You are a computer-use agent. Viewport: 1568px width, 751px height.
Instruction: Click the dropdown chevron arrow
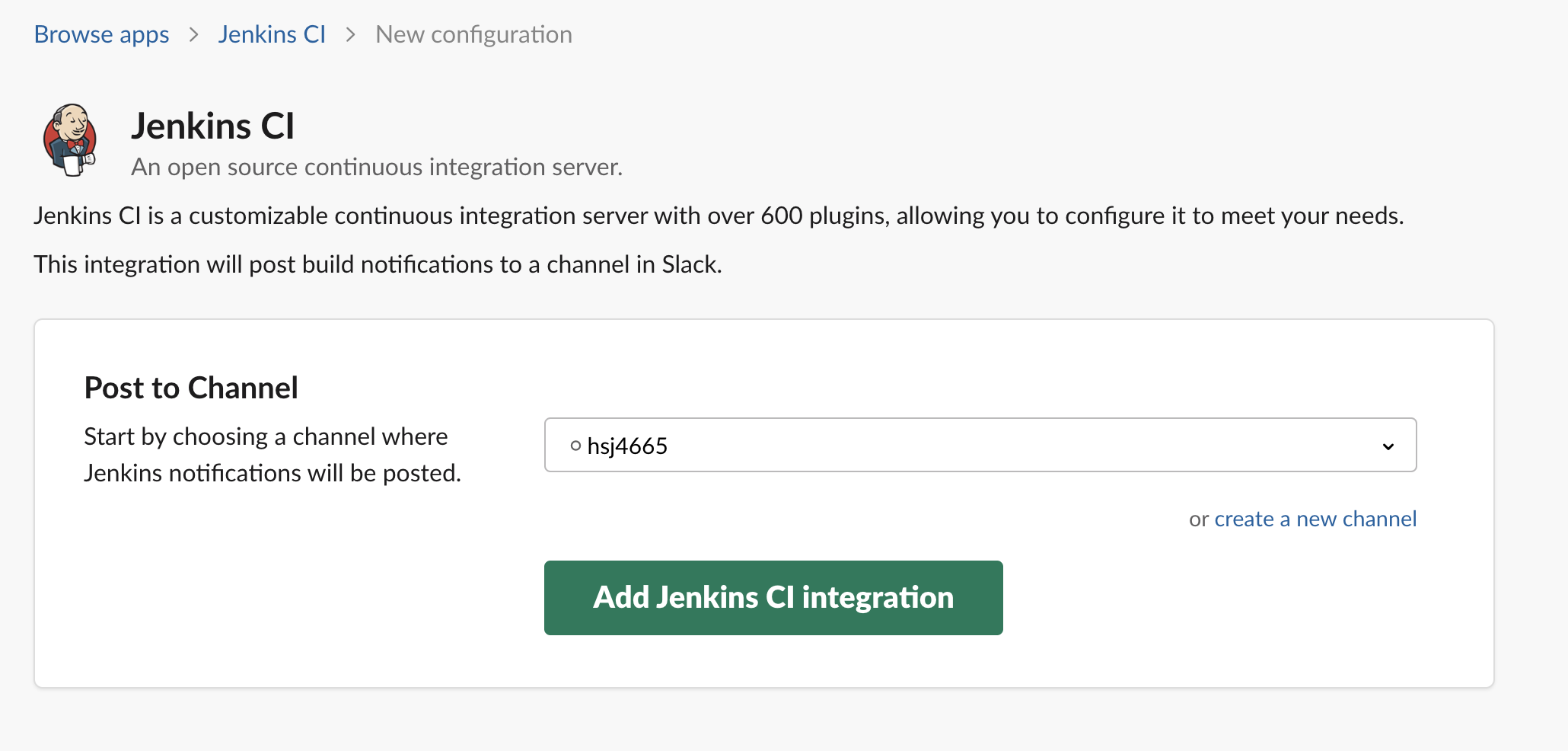1388,446
